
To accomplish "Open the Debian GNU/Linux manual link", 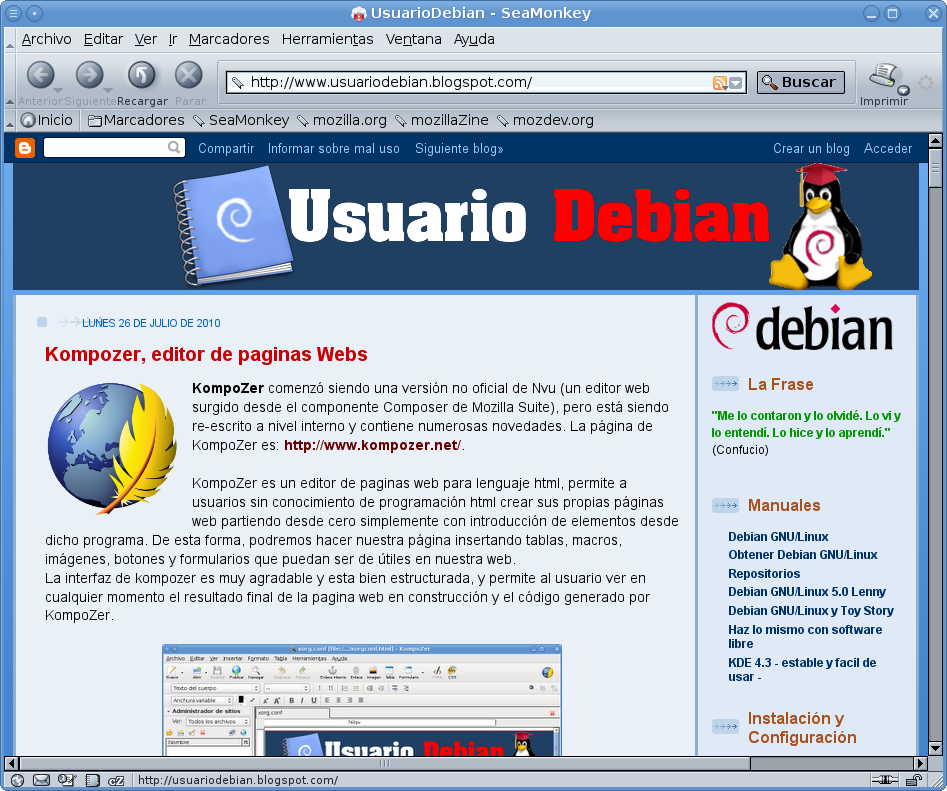I will pyautogui.click(x=778, y=537).
